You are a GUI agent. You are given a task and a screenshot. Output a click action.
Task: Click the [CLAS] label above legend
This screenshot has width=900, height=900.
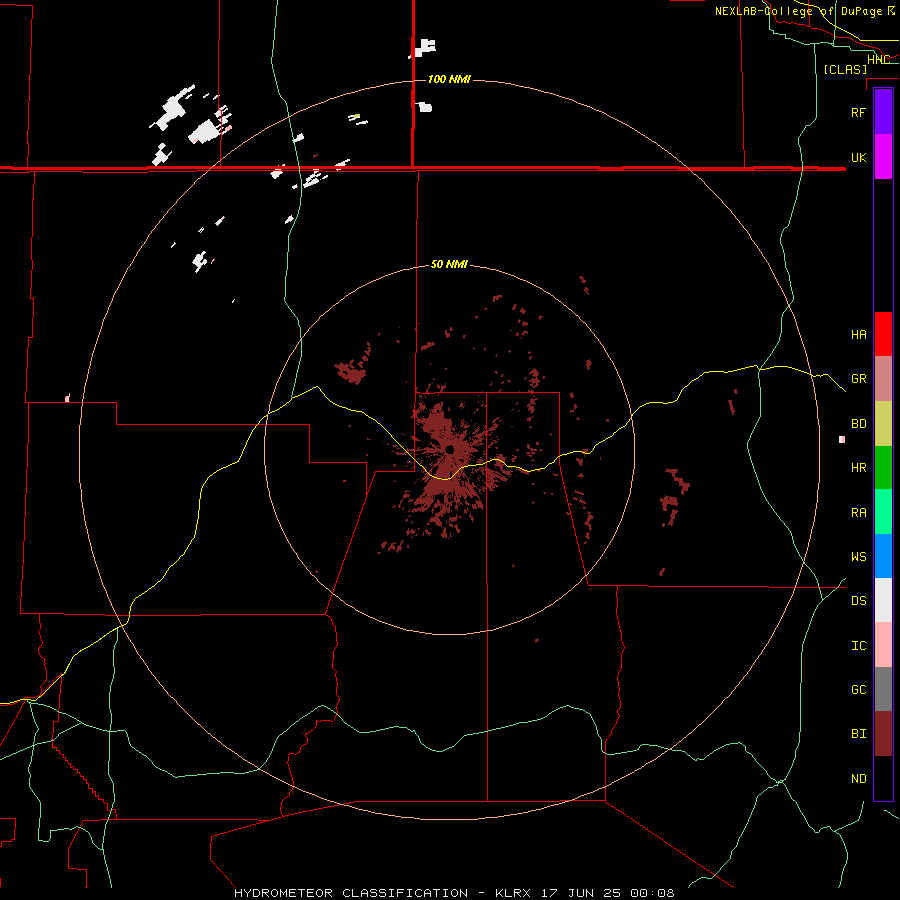click(x=845, y=69)
